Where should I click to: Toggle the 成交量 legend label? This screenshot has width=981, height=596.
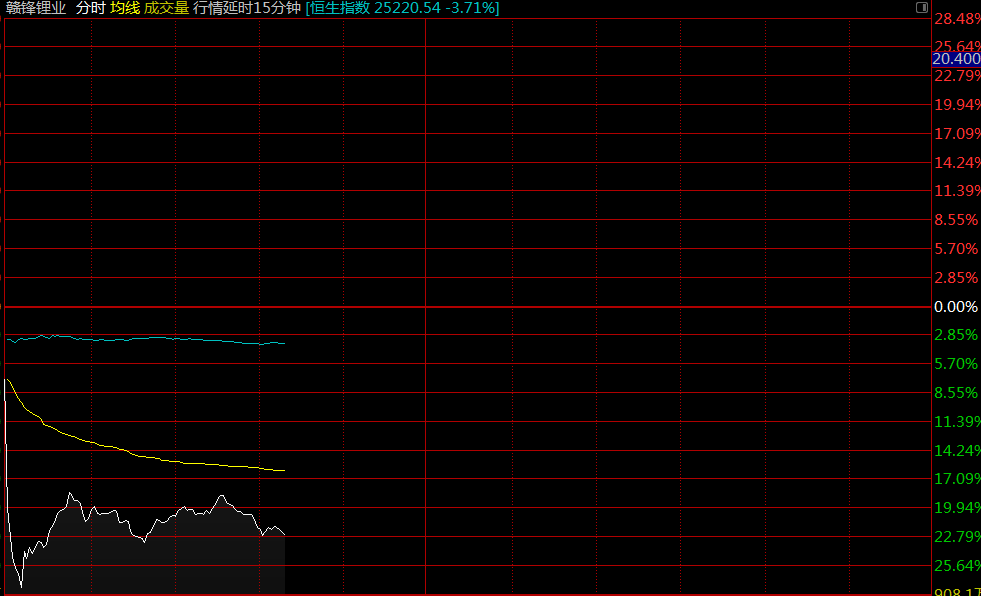[x=166, y=8]
